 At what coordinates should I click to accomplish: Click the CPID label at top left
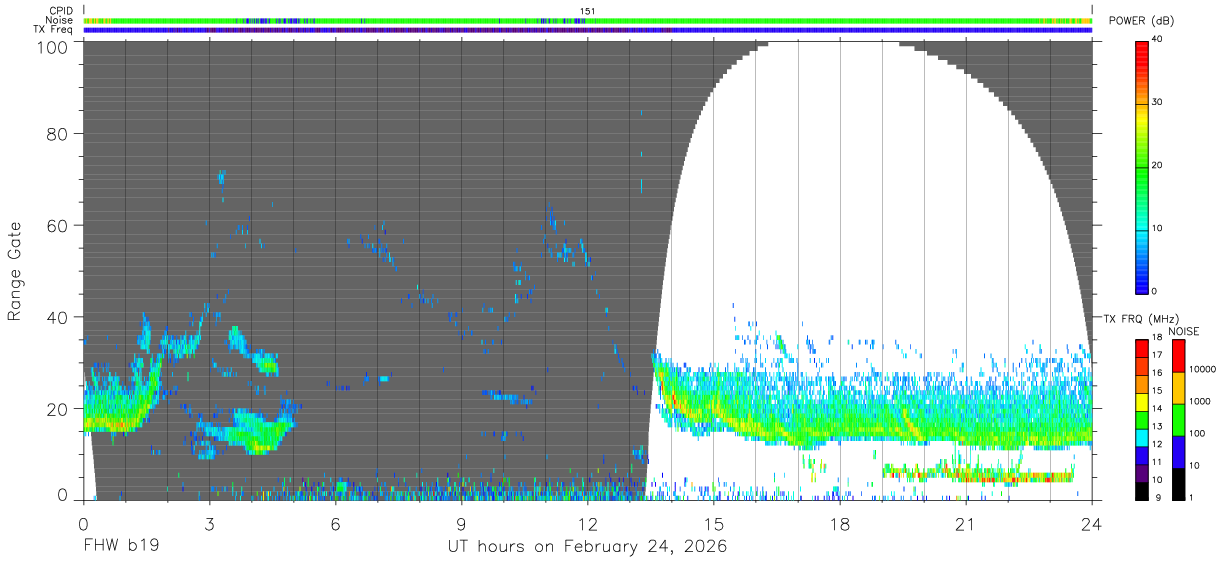tap(61, 11)
